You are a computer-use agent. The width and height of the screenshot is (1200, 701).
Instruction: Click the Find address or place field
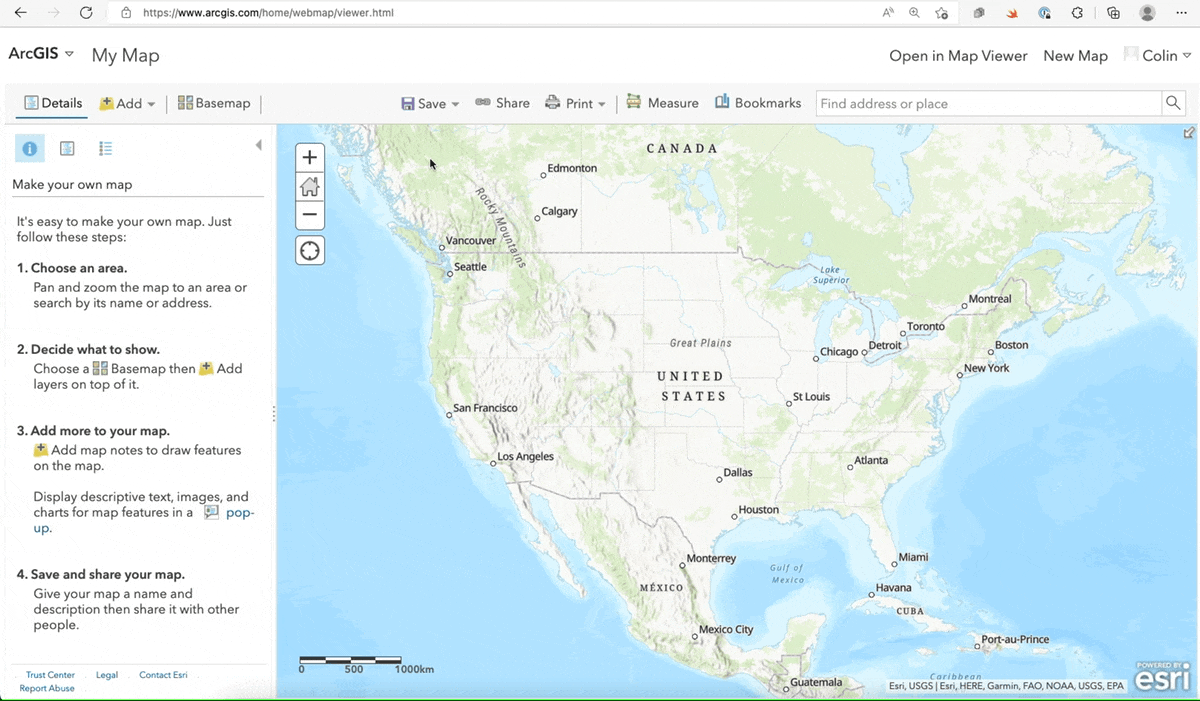pyautogui.click(x=989, y=103)
